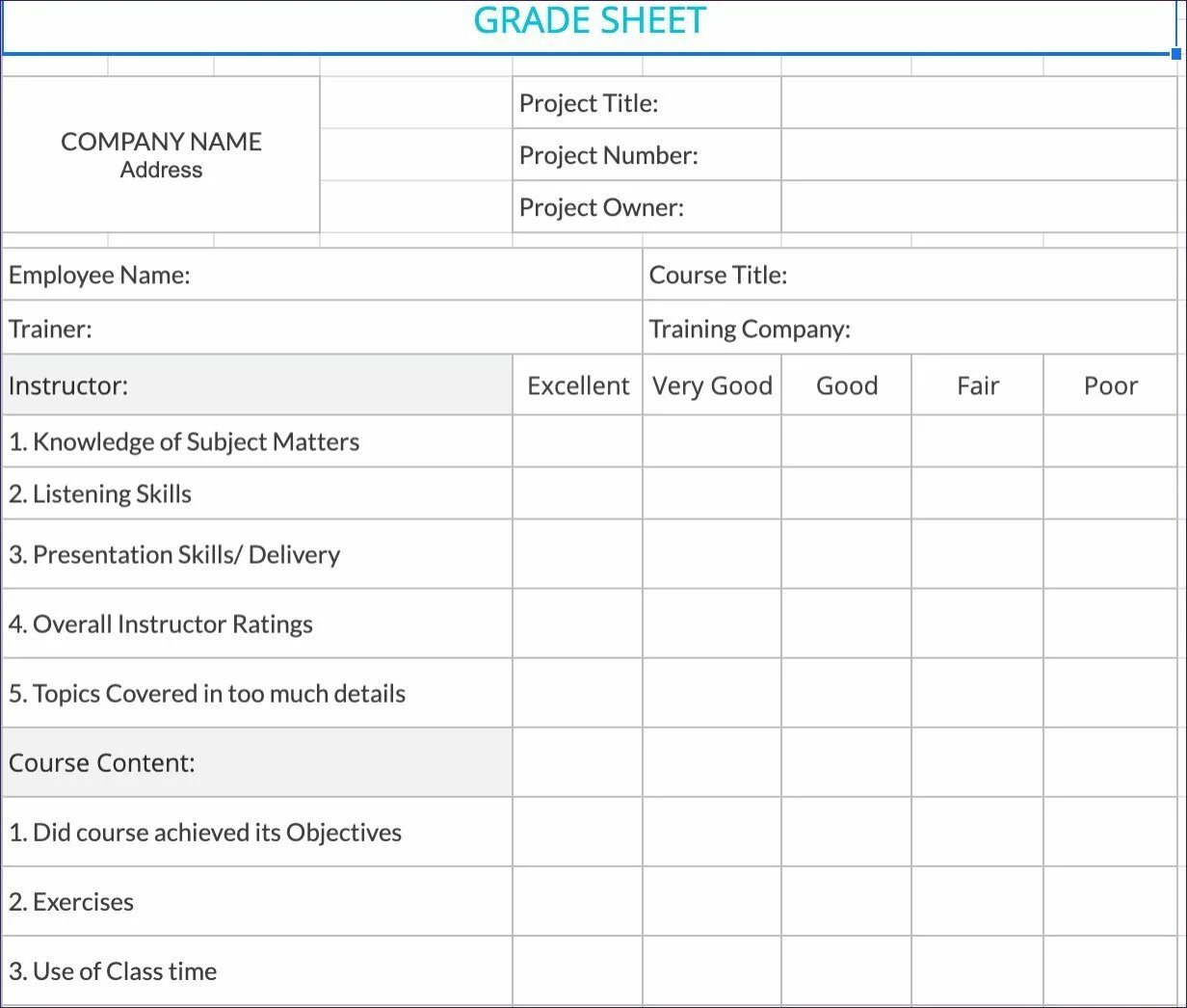Click Fair cell for Exercises row

coord(977,901)
